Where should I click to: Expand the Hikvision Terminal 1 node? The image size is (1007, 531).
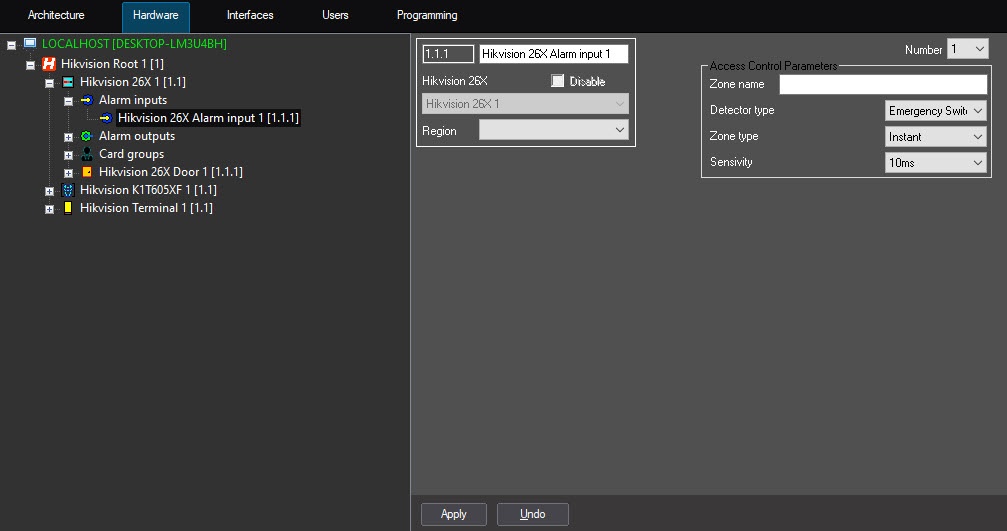49,209
